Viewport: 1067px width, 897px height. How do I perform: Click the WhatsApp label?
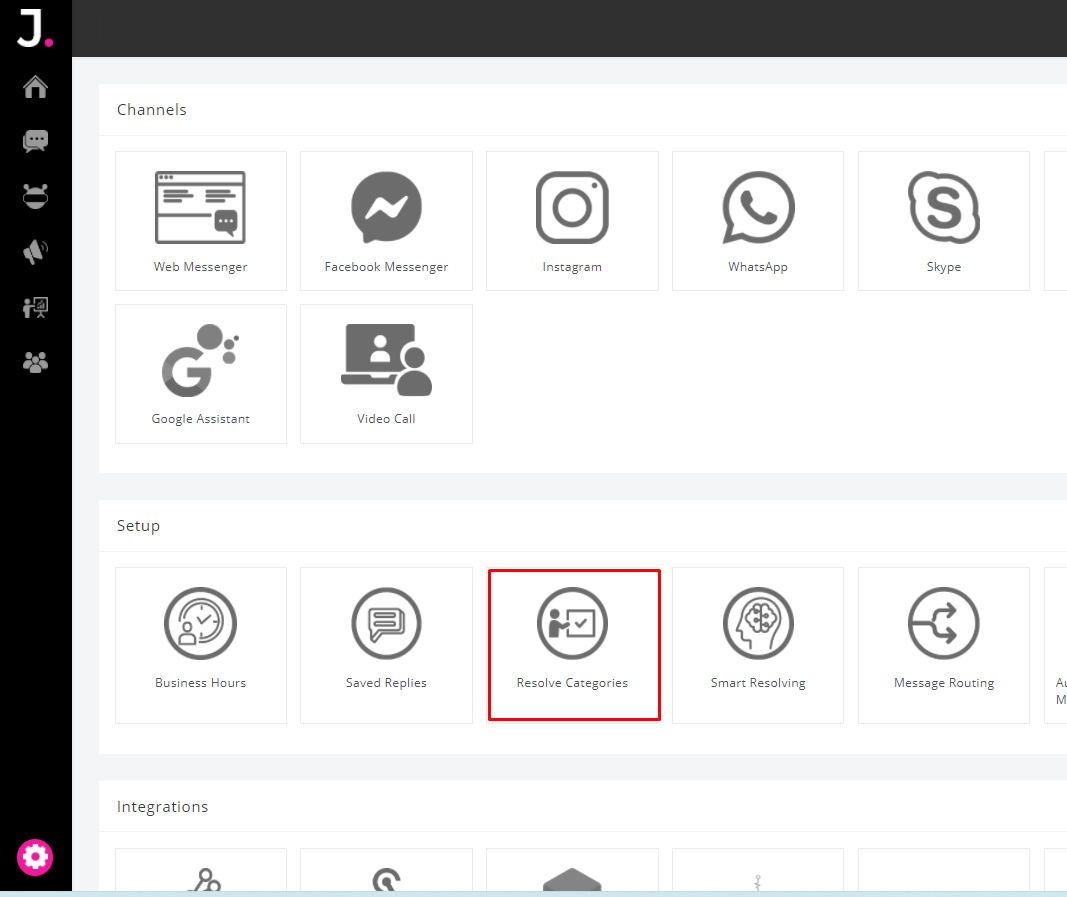(x=758, y=267)
